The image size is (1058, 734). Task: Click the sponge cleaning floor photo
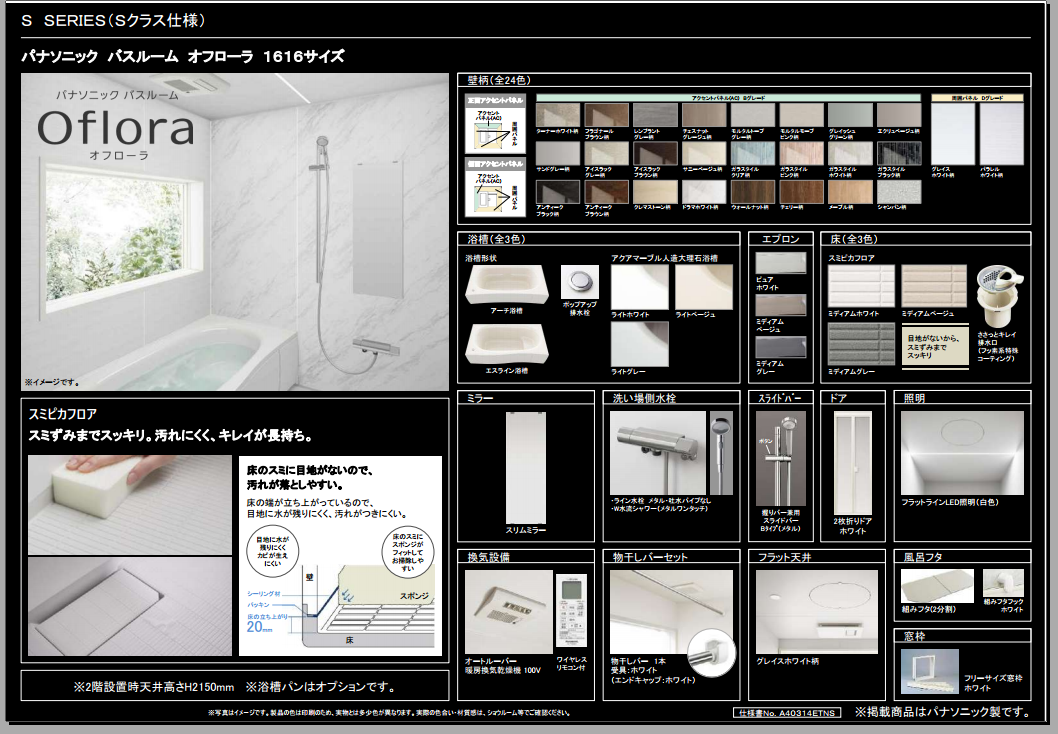[x=130, y=505]
